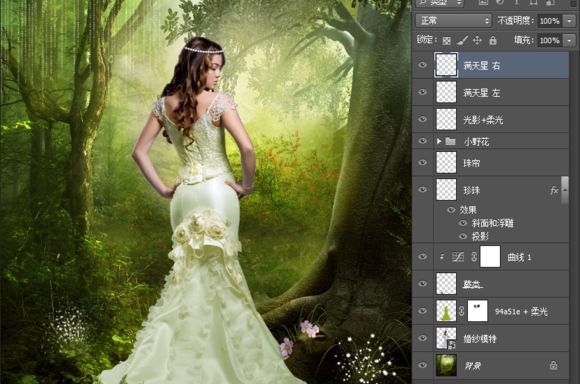The width and height of the screenshot is (580, 384).
Task: Collapse the 珍珠 layer effects arrow
Action: (565, 190)
